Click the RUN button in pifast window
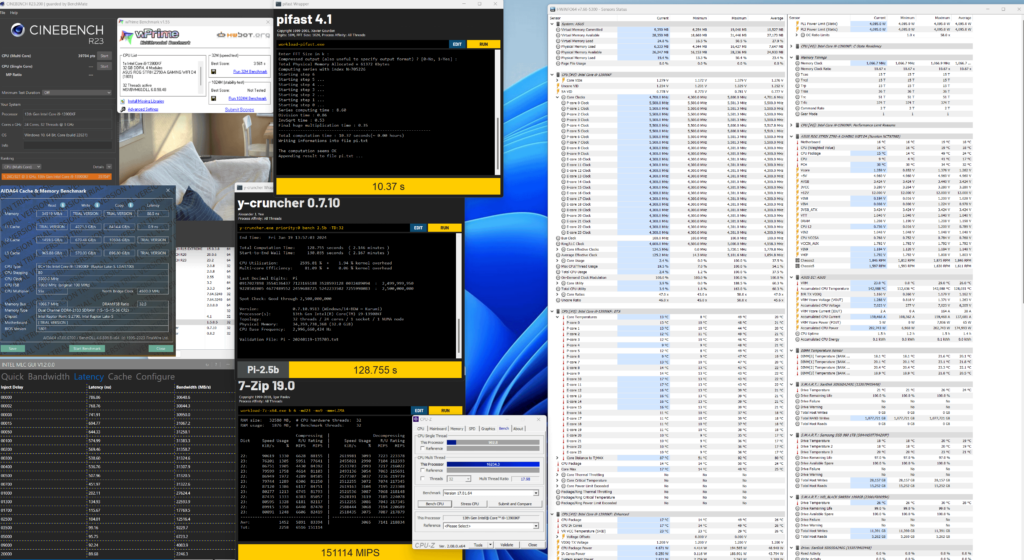 (x=483, y=44)
